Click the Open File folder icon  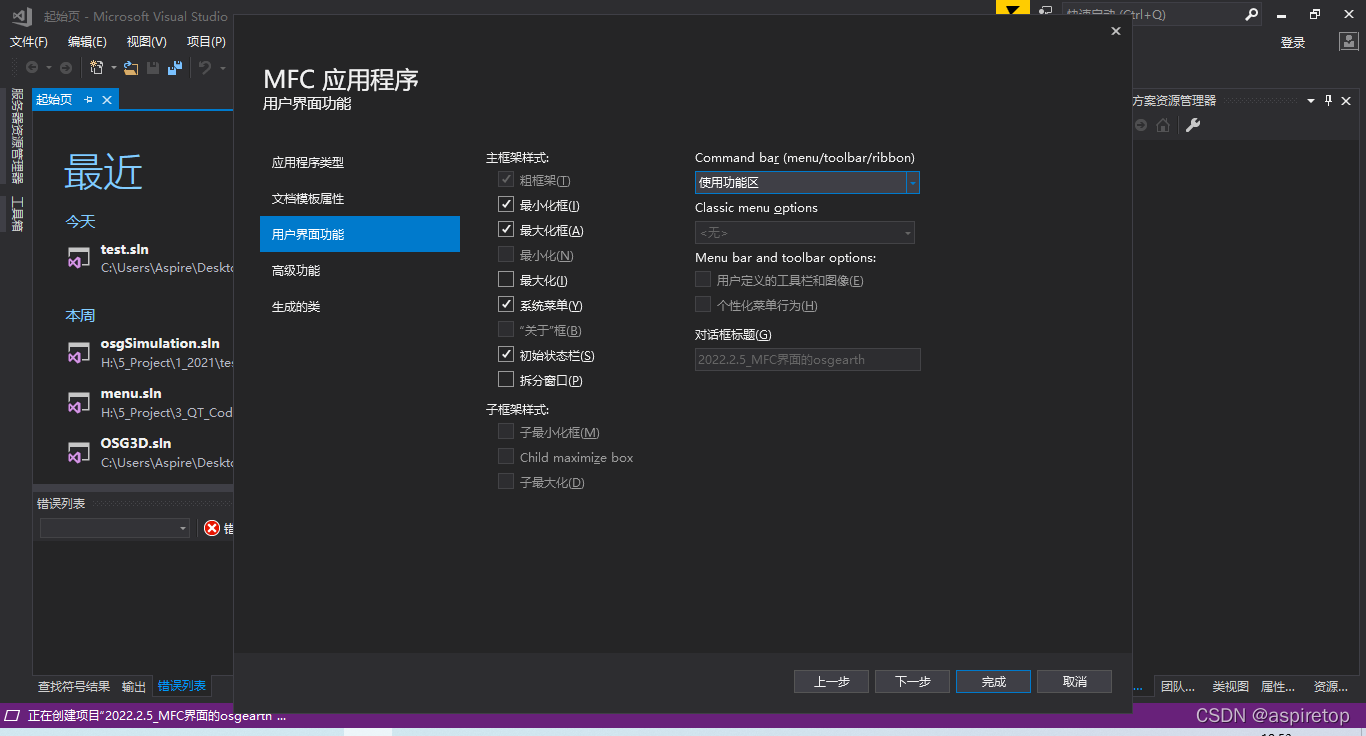click(131, 68)
